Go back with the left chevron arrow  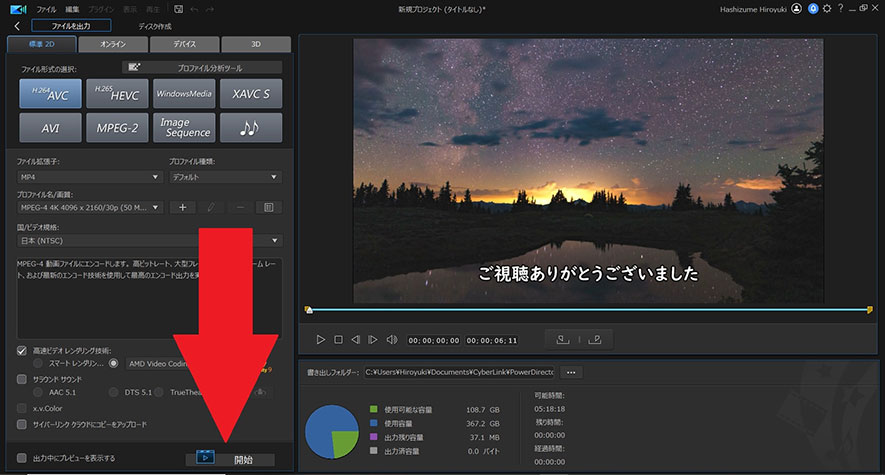(17, 26)
